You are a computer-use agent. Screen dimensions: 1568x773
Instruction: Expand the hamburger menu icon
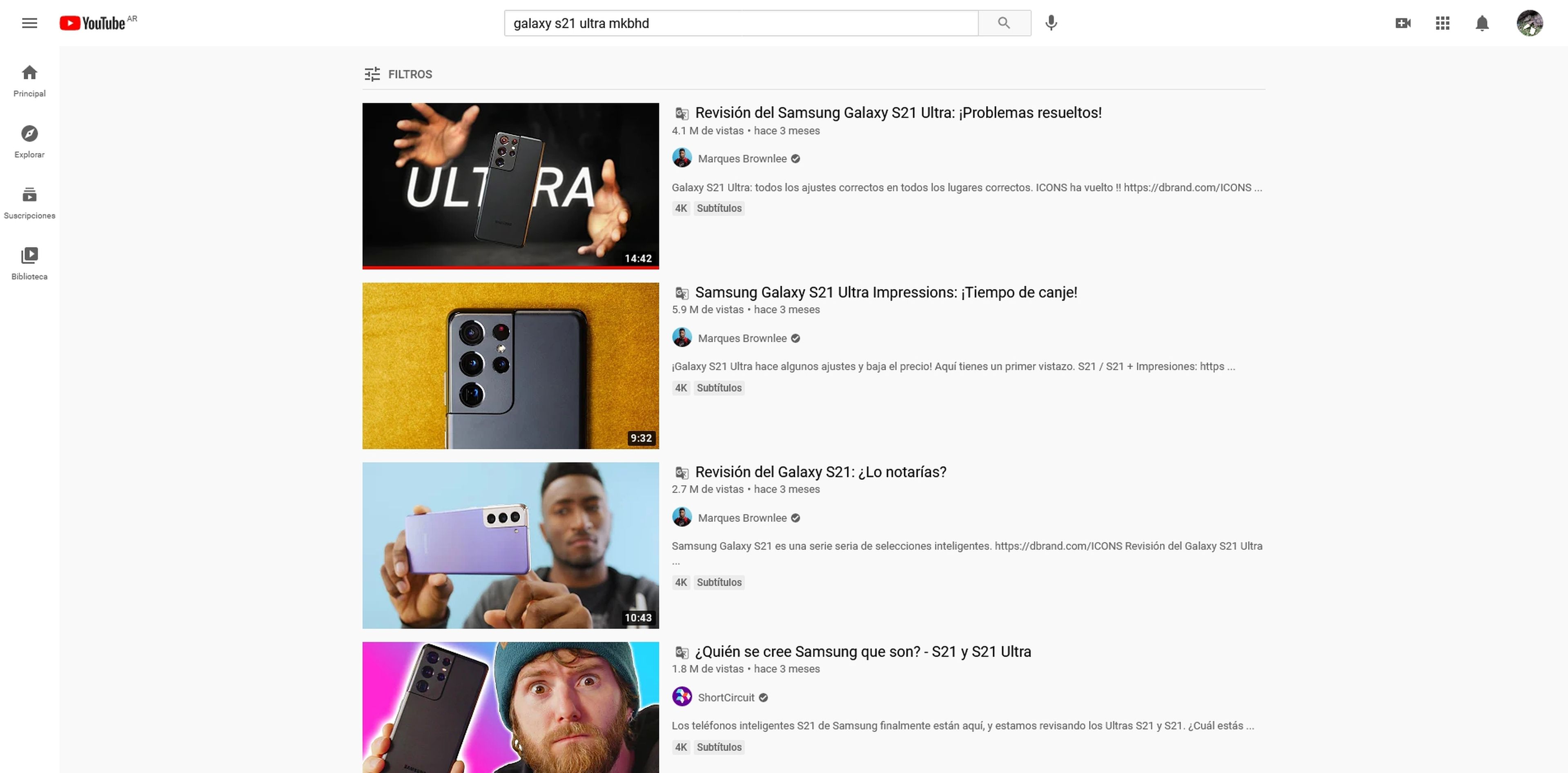(29, 23)
